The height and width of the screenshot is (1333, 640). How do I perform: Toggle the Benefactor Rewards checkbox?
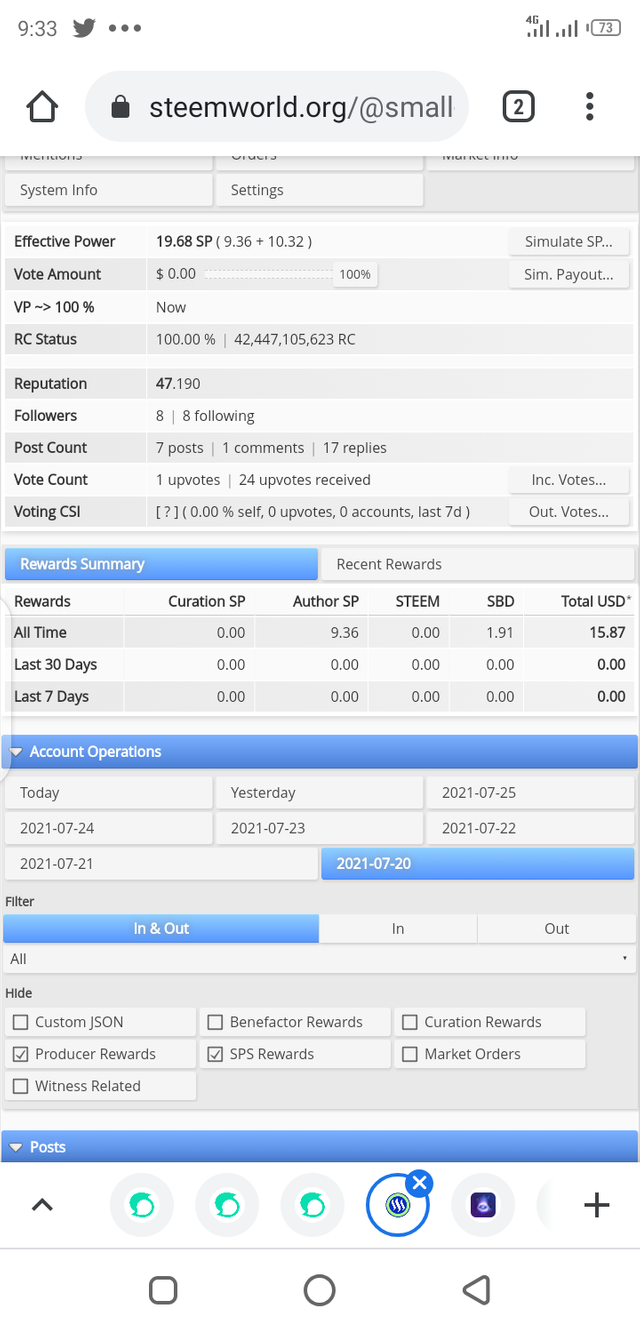pyautogui.click(x=215, y=1022)
